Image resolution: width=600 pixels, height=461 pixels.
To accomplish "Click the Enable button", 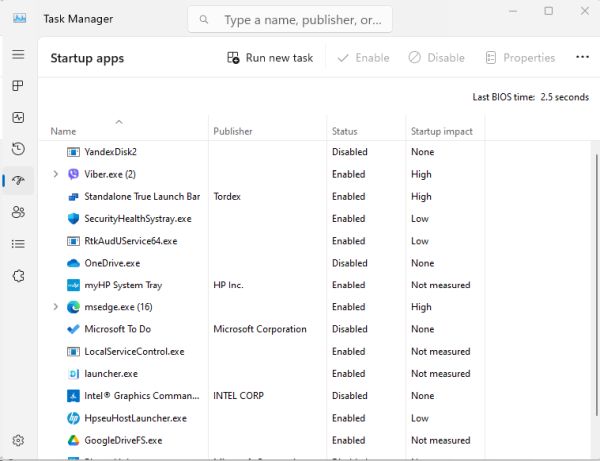I will (x=364, y=58).
